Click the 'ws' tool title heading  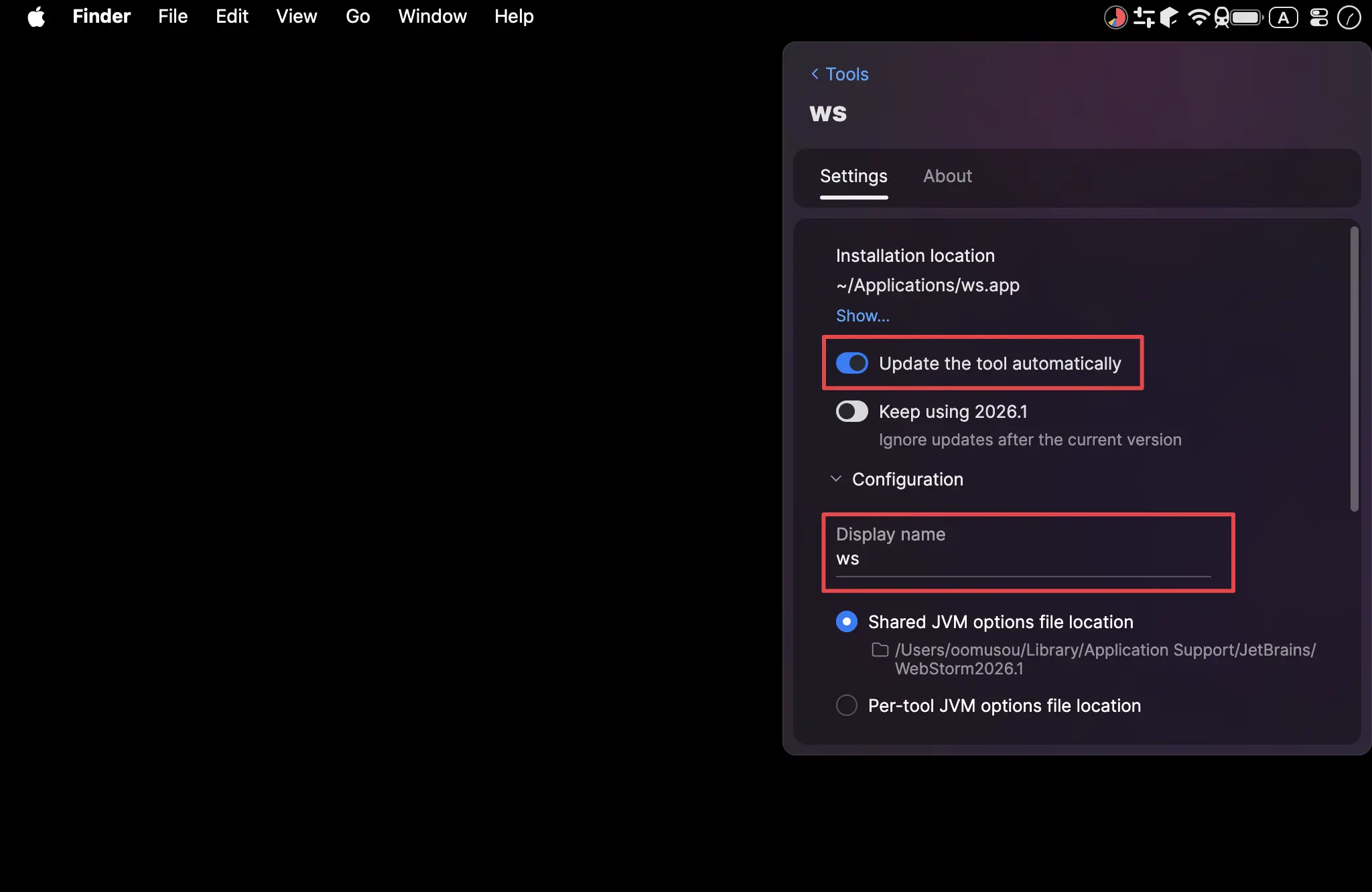click(x=828, y=113)
